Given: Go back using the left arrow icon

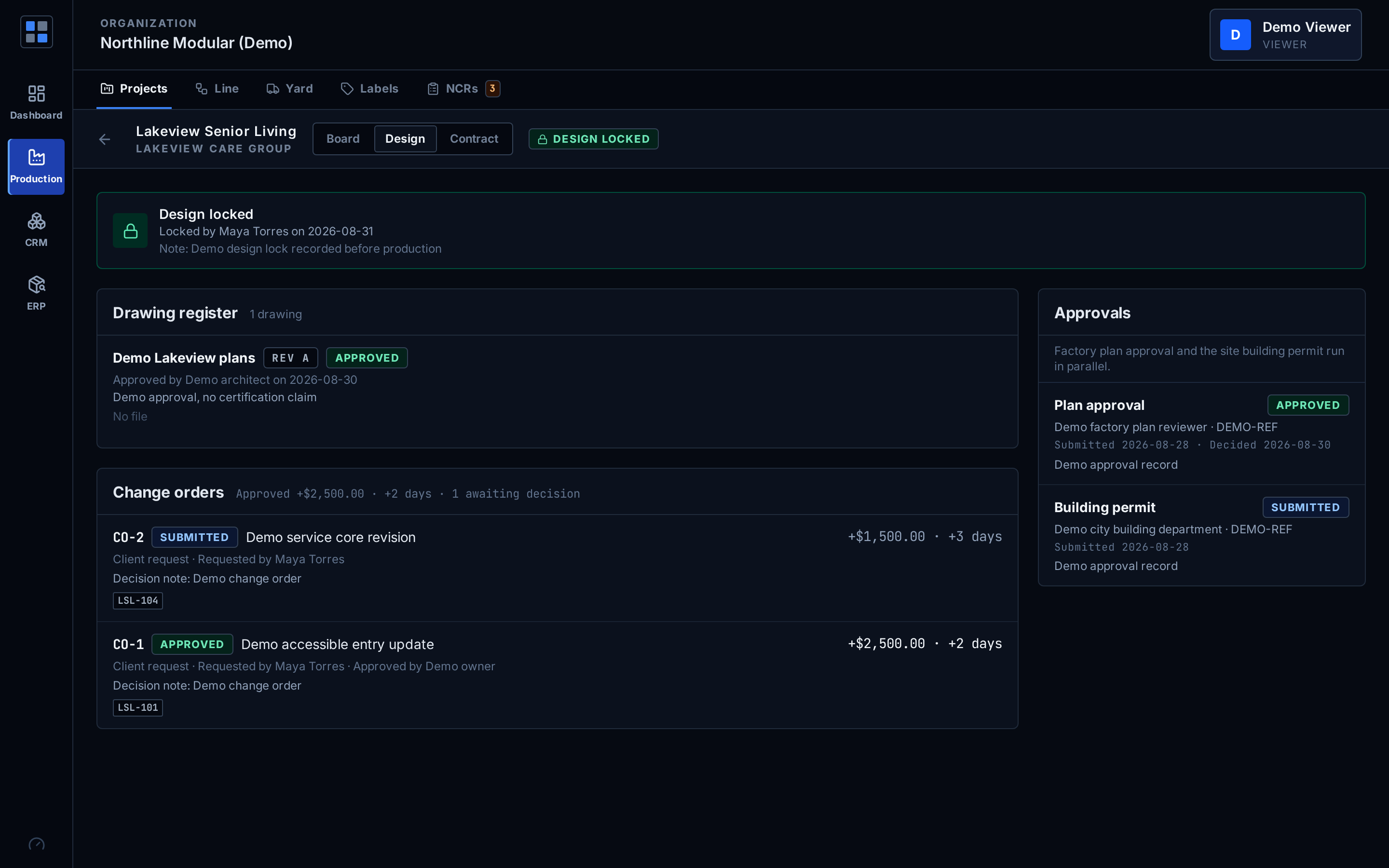Looking at the screenshot, I should pyautogui.click(x=105, y=139).
